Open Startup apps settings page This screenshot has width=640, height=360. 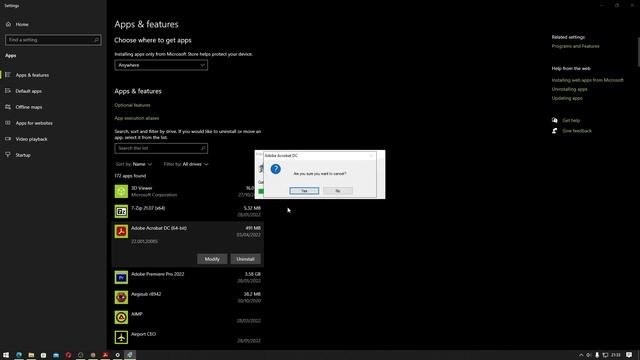click(23, 155)
